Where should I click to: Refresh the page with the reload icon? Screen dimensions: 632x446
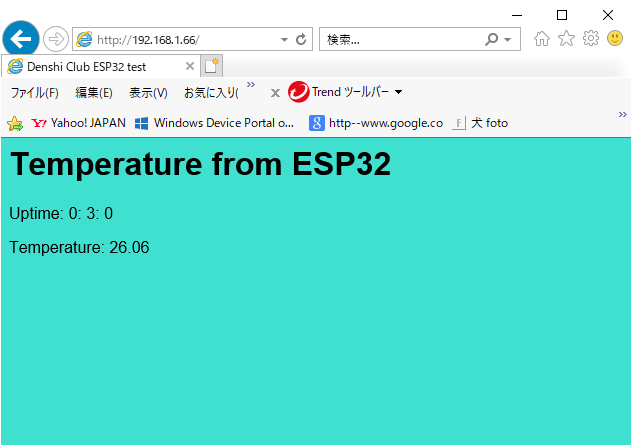click(301, 40)
